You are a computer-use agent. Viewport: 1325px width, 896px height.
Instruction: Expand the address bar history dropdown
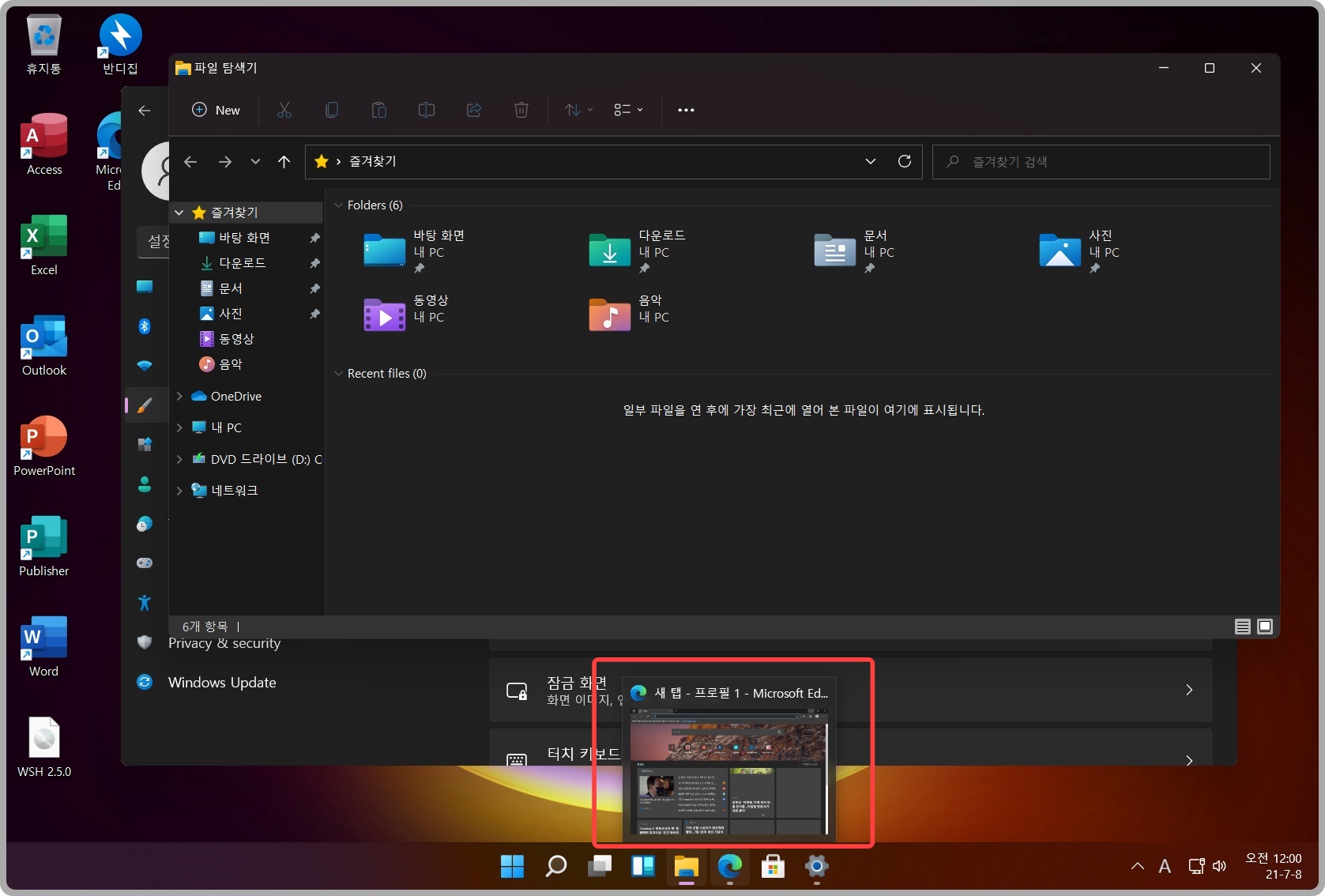point(871,161)
